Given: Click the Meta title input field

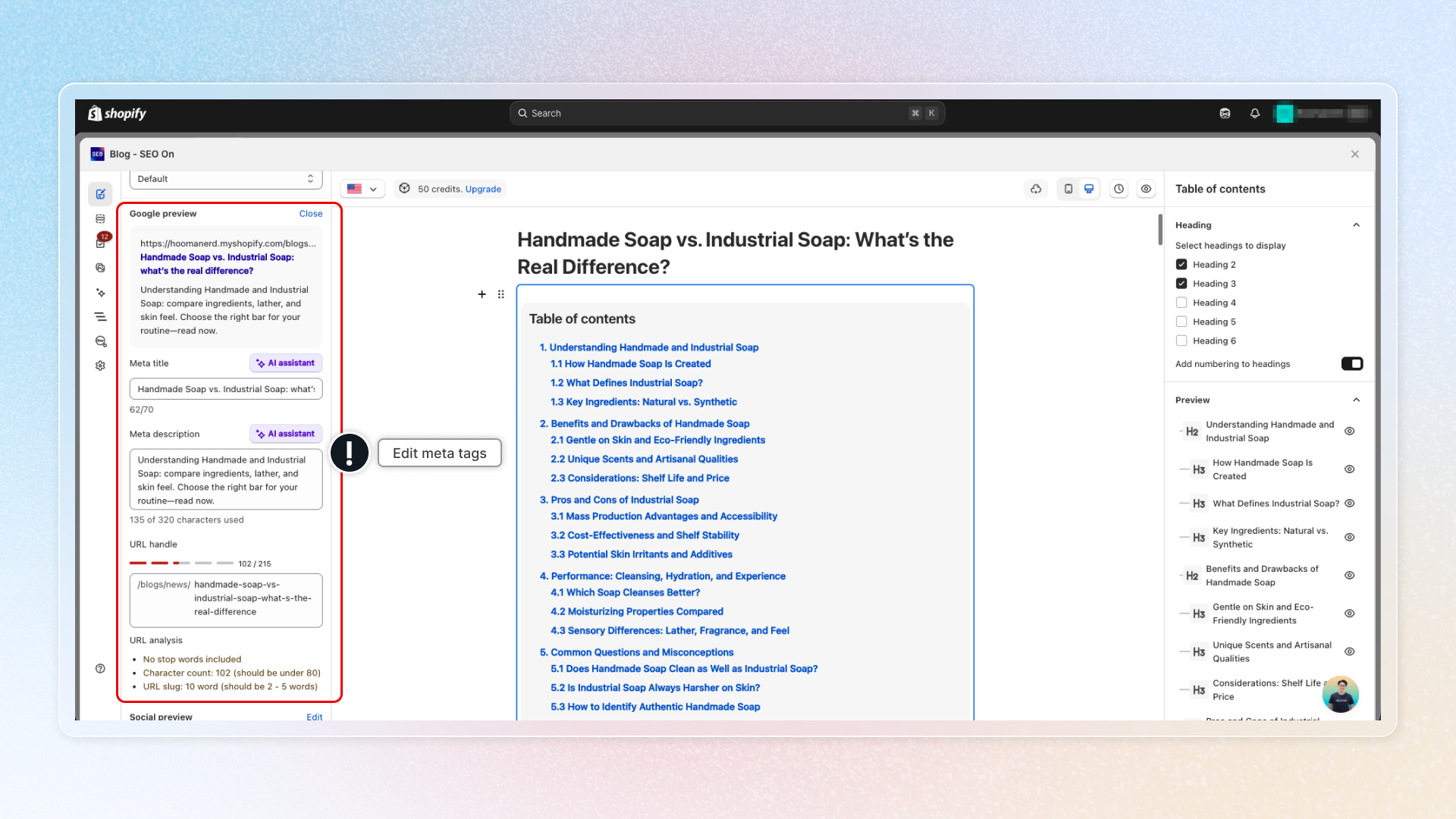Looking at the screenshot, I should tap(226, 389).
